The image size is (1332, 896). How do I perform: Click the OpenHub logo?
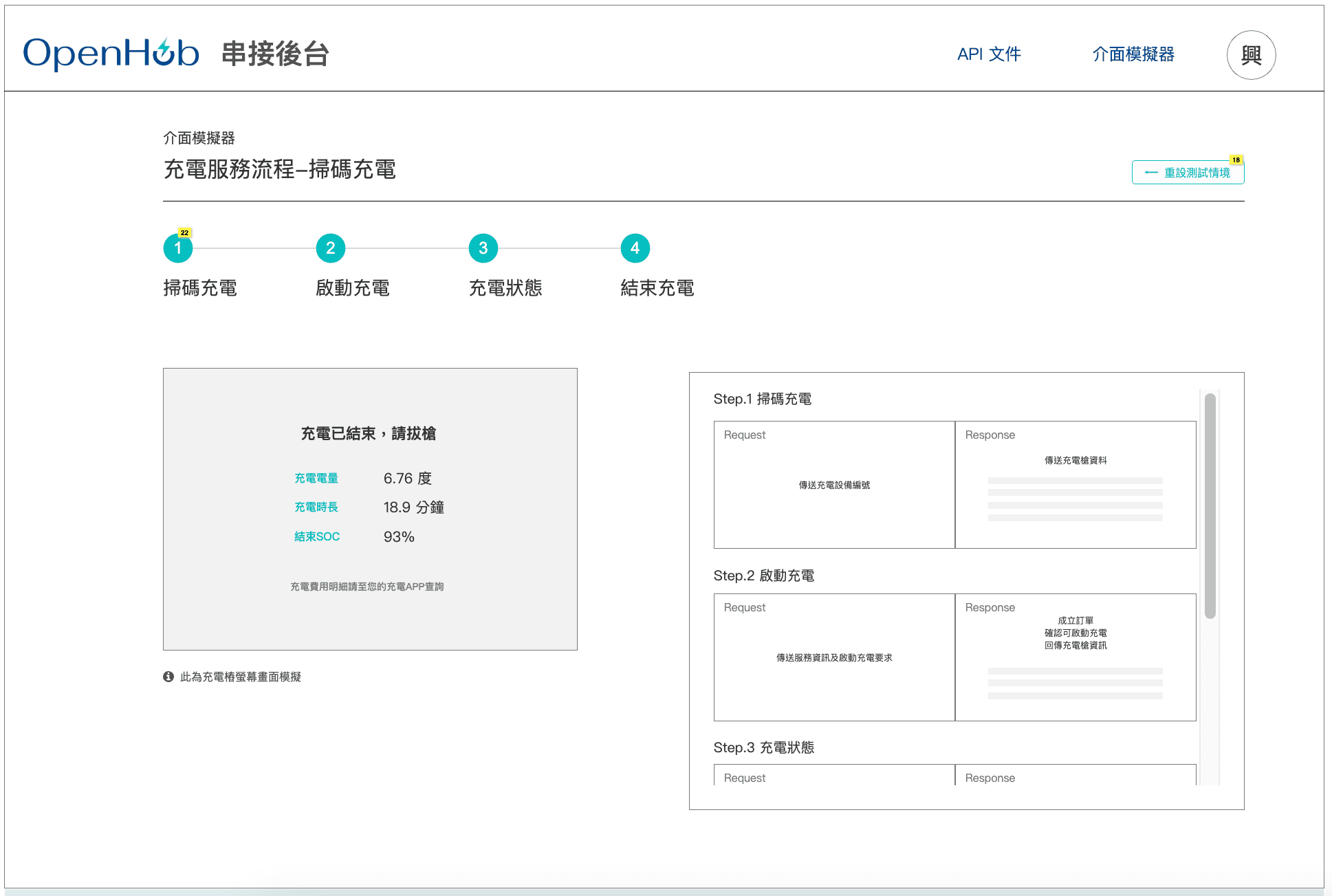(111, 53)
